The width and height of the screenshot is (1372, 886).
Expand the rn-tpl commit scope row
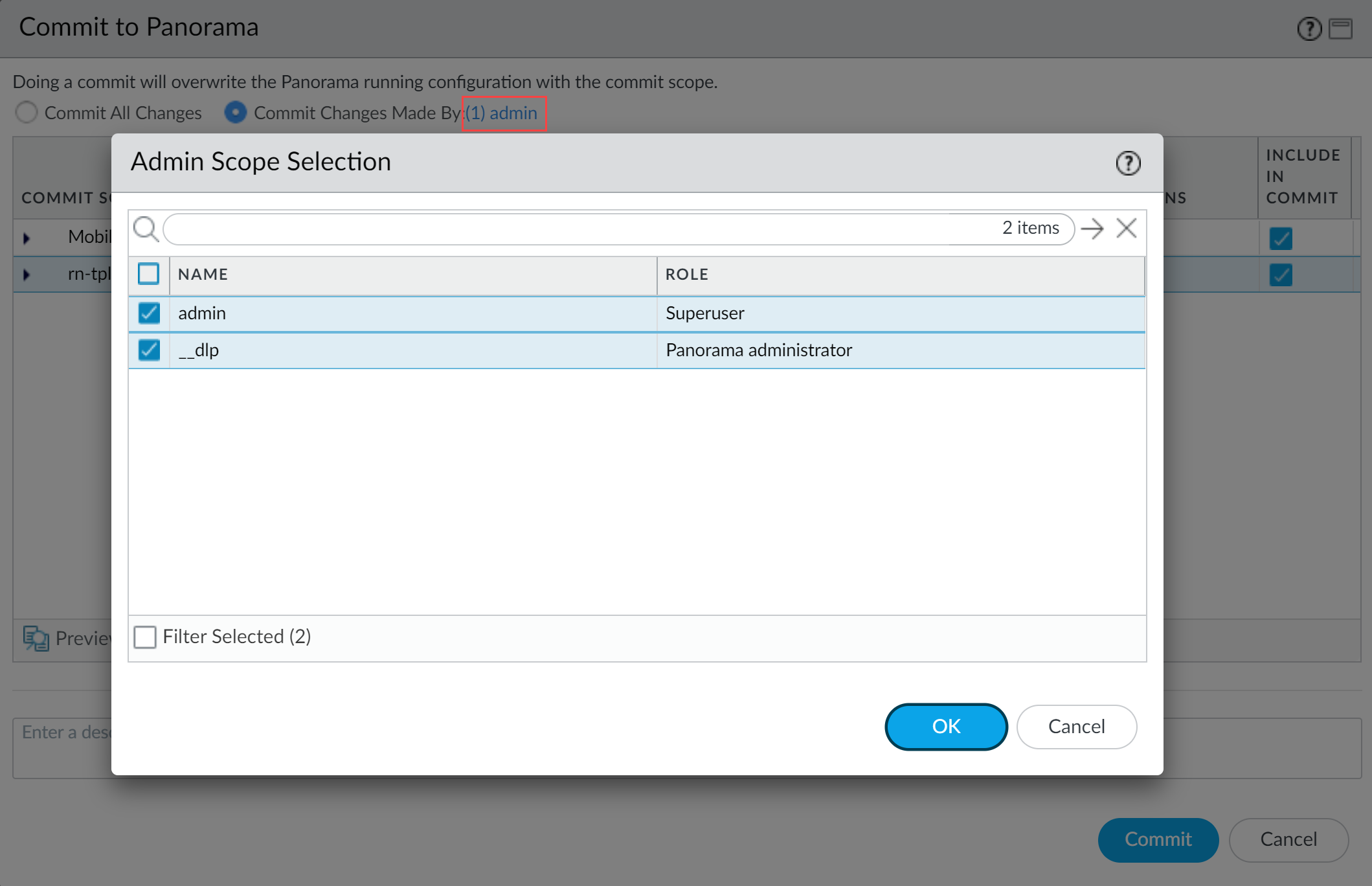tap(27, 275)
